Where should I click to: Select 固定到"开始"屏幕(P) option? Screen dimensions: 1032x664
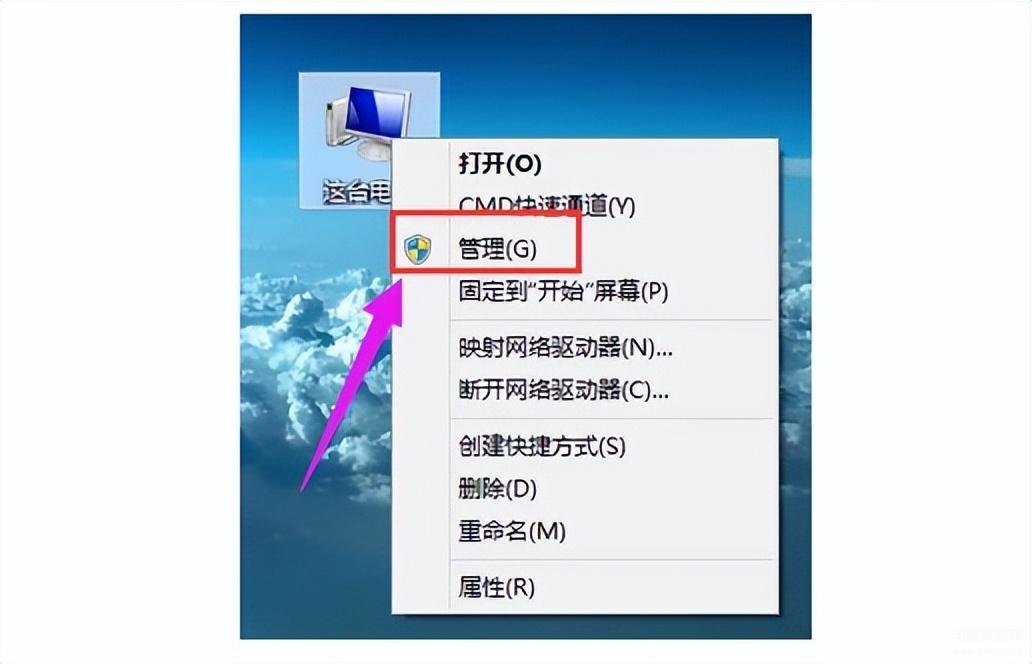click(563, 291)
